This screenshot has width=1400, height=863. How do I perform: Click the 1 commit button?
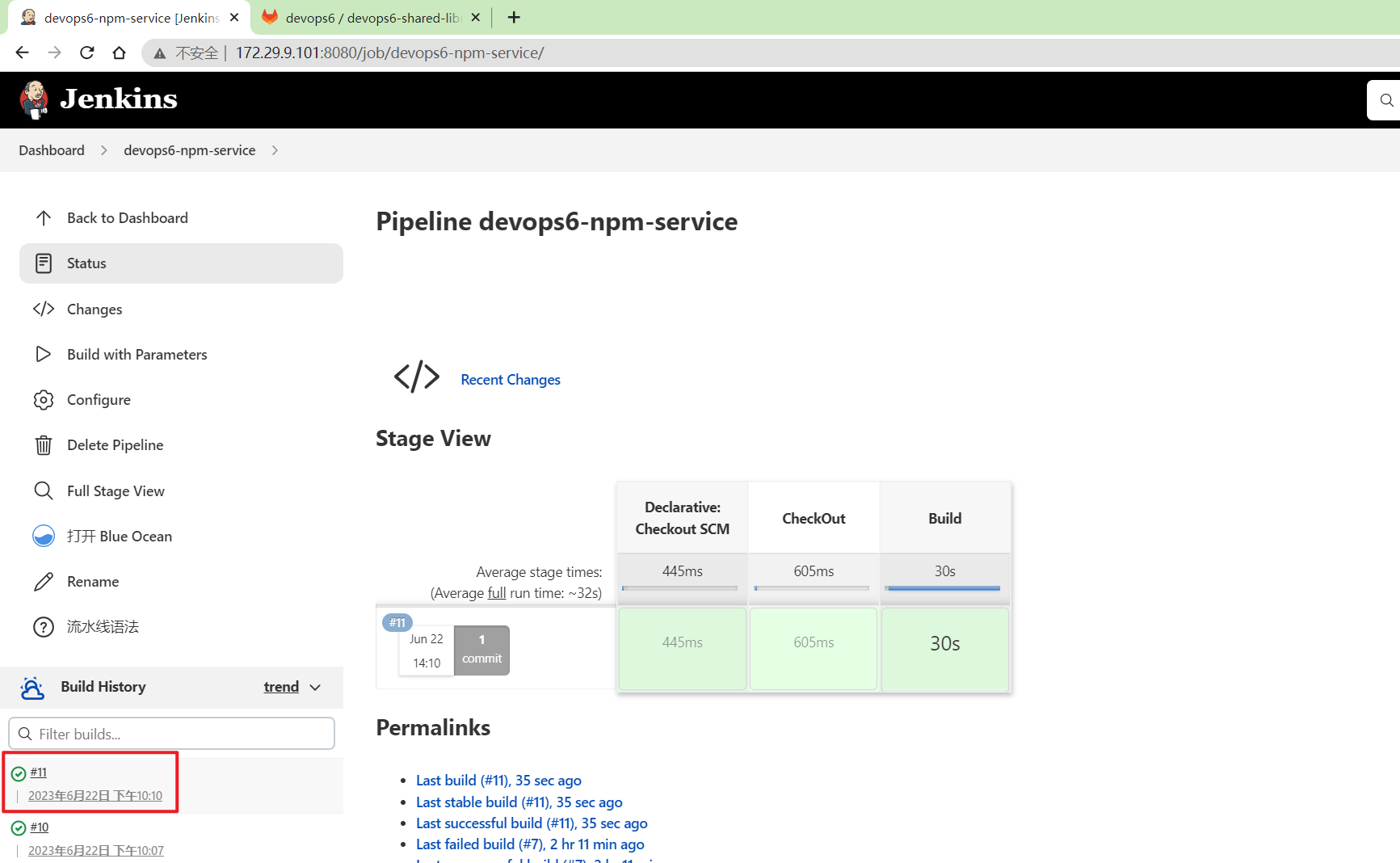point(482,650)
